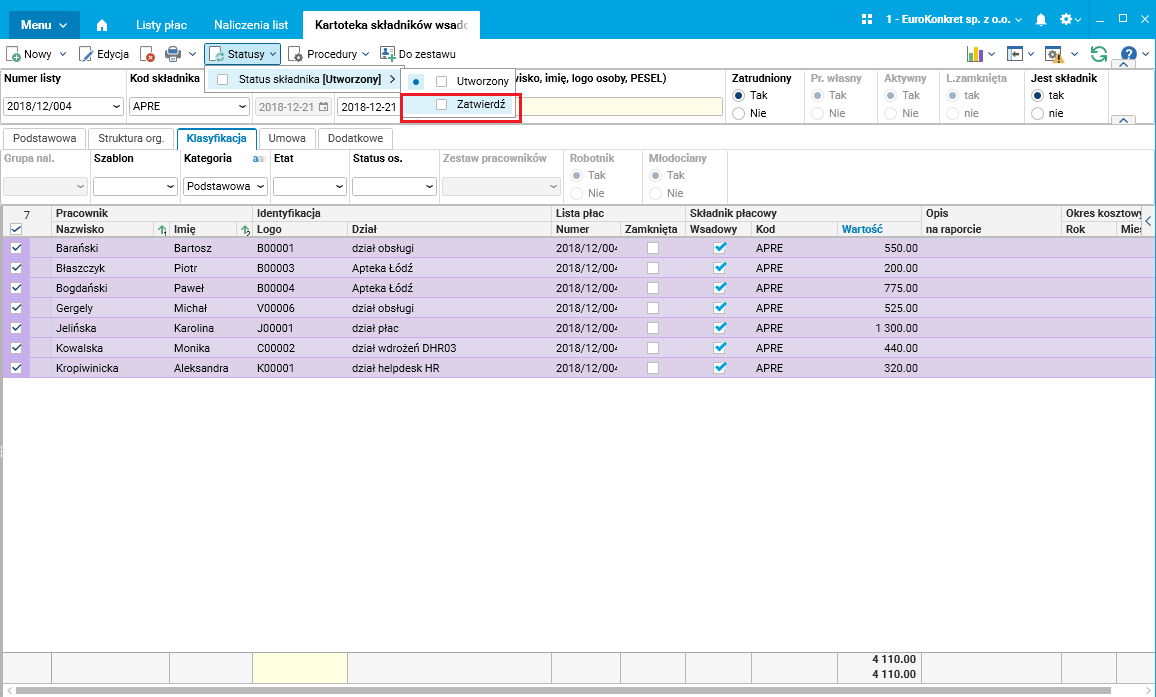Click the blue help question mark icon
The image size is (1156, 697).
pos(1128,54)
